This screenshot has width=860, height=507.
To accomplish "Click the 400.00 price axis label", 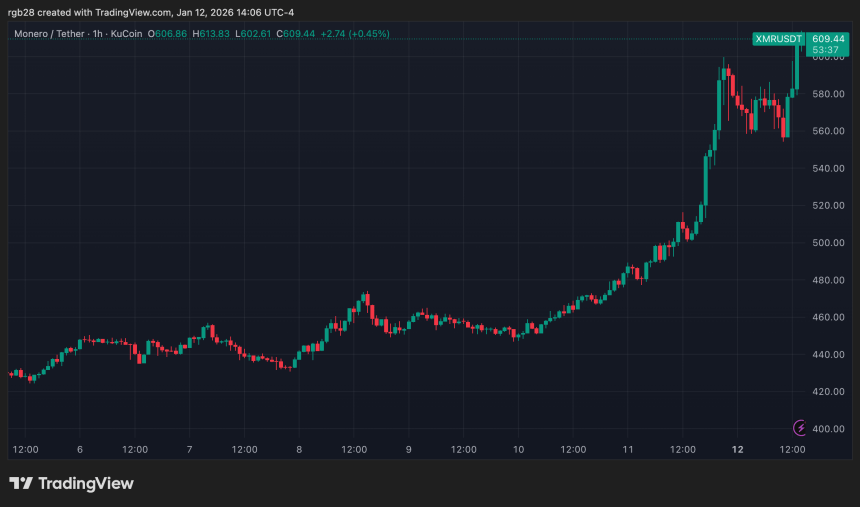I will pos(826,429).
